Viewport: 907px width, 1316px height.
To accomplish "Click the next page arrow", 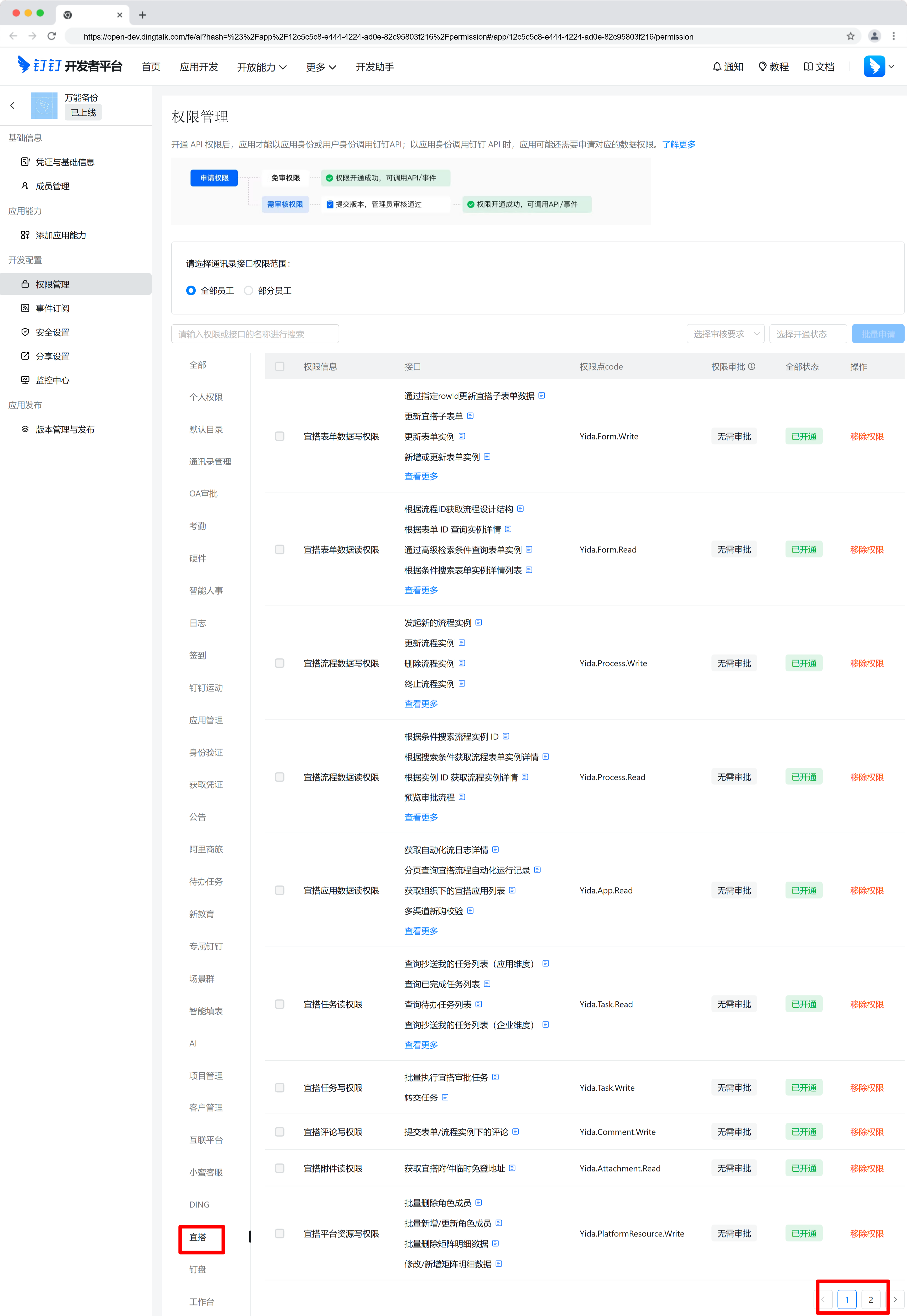I will pos(895,1299).
